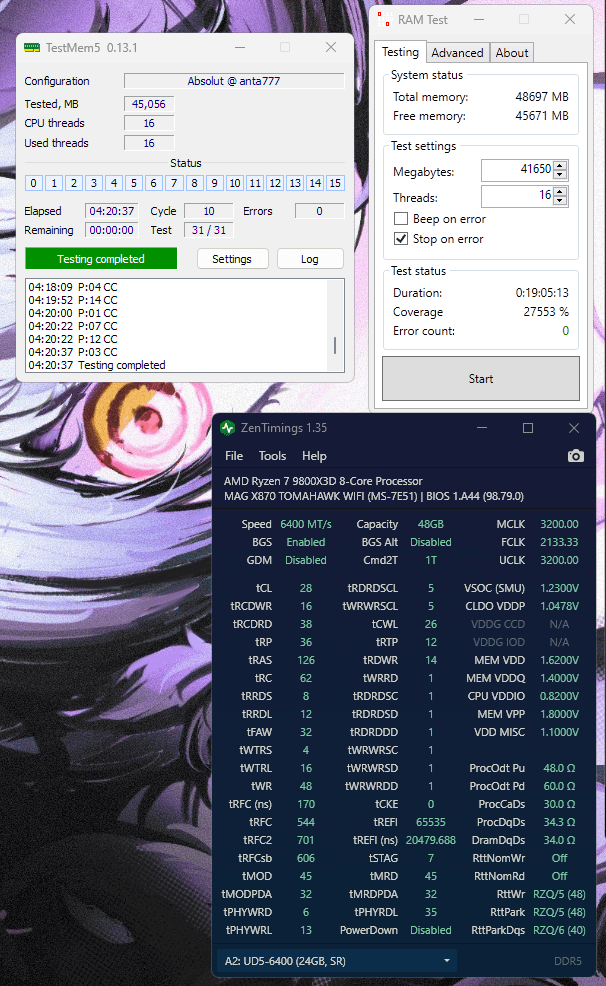Click the tRAS value 126
606x986 pixels.
click(306, 660)
